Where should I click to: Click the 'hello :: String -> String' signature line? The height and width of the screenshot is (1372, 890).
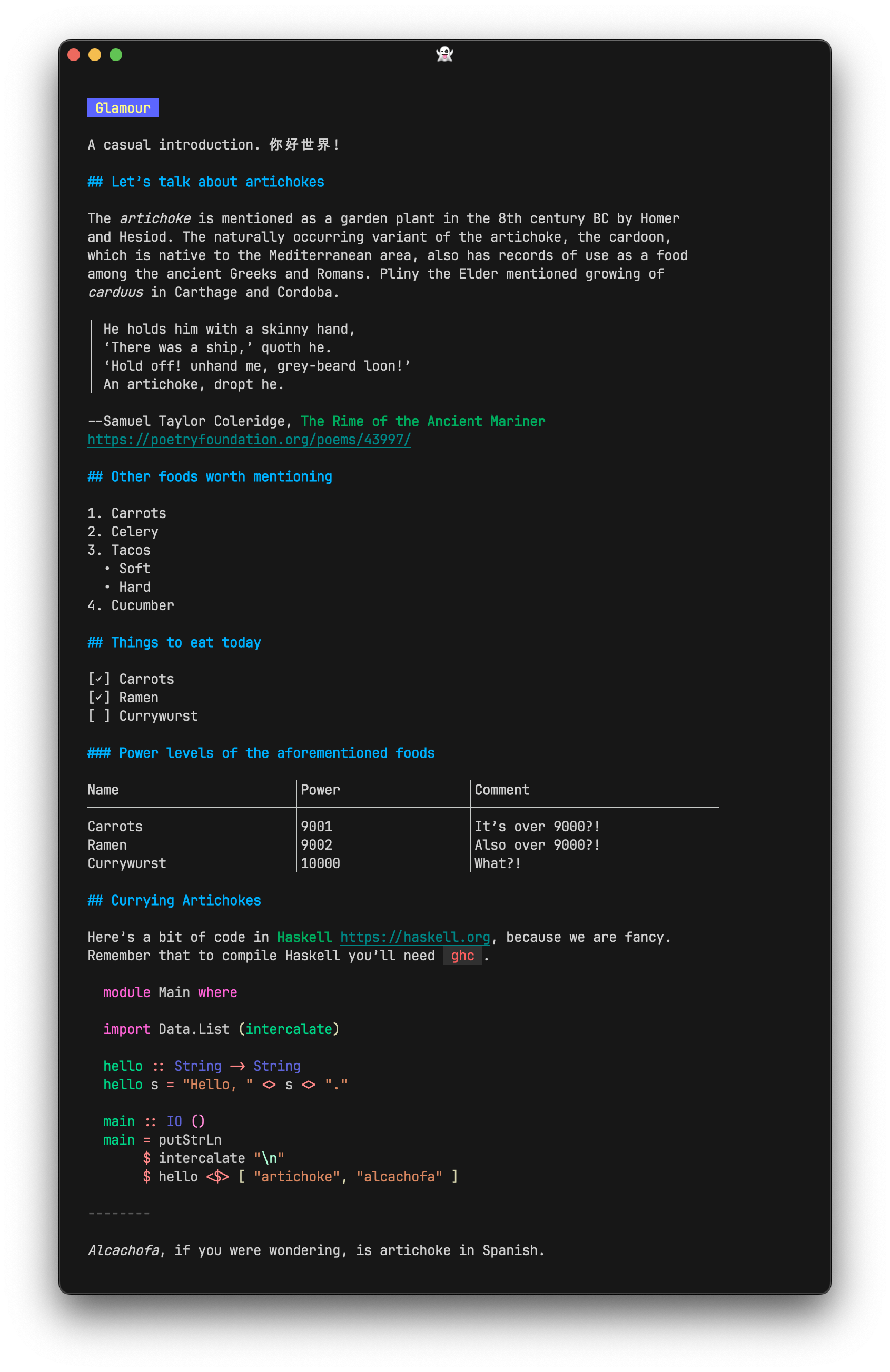click(202, 1067)
